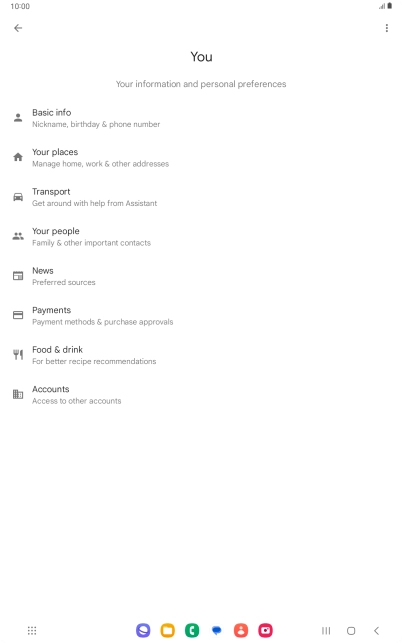This screenshot has width=402, height=643.
Task: Click the Transport car icon
Action: coord(18,197)
